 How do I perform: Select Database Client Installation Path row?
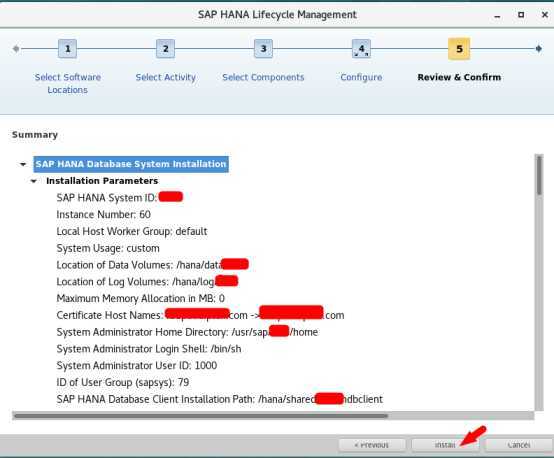click(219, 399)
